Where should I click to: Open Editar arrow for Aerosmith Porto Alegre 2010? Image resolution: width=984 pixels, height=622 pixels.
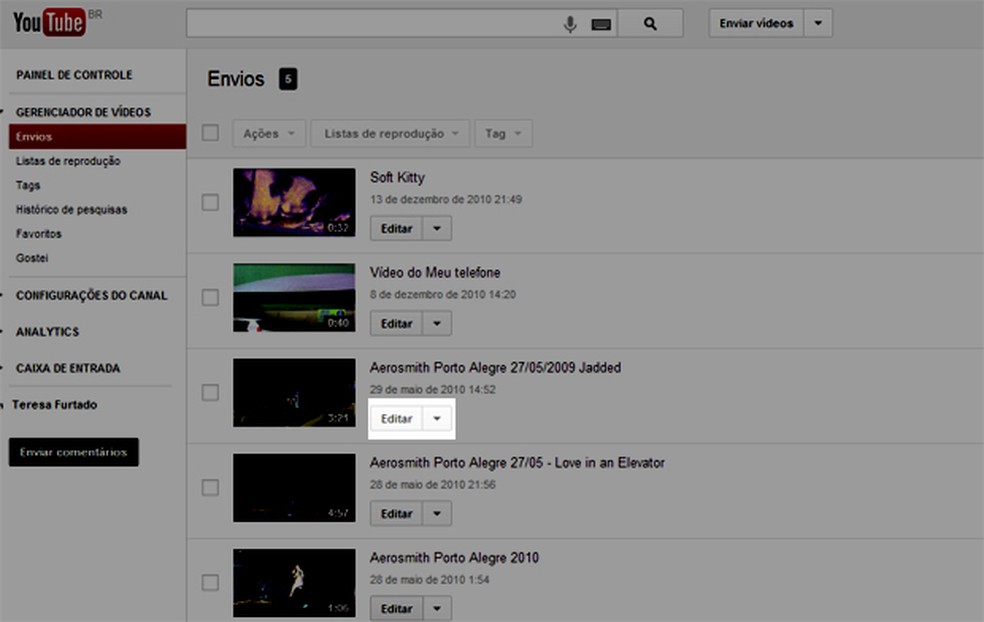coord(437,608)
